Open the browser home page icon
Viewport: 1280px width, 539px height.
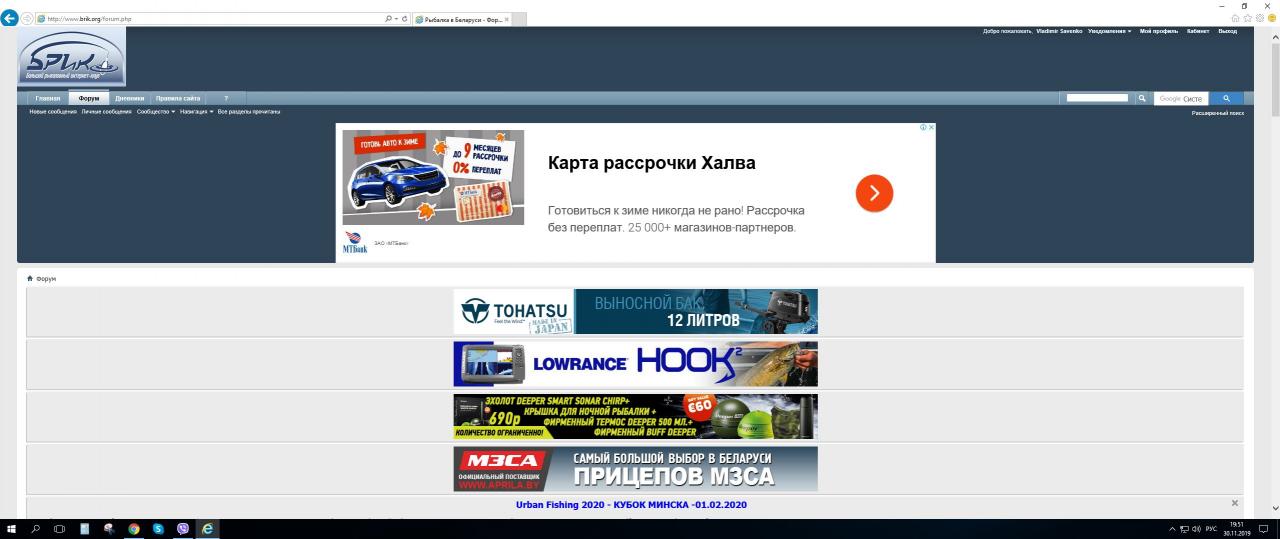pos(1236,18)
